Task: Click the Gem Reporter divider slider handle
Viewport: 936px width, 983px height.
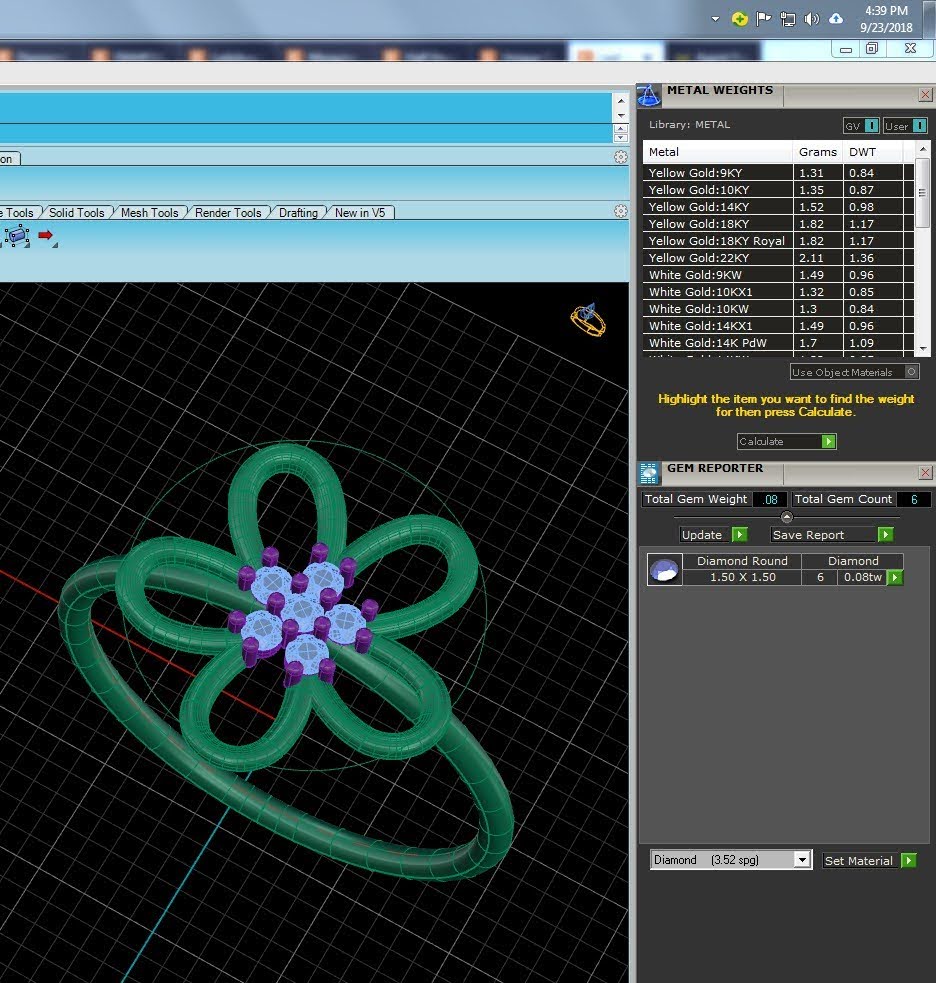Action: 787,517
